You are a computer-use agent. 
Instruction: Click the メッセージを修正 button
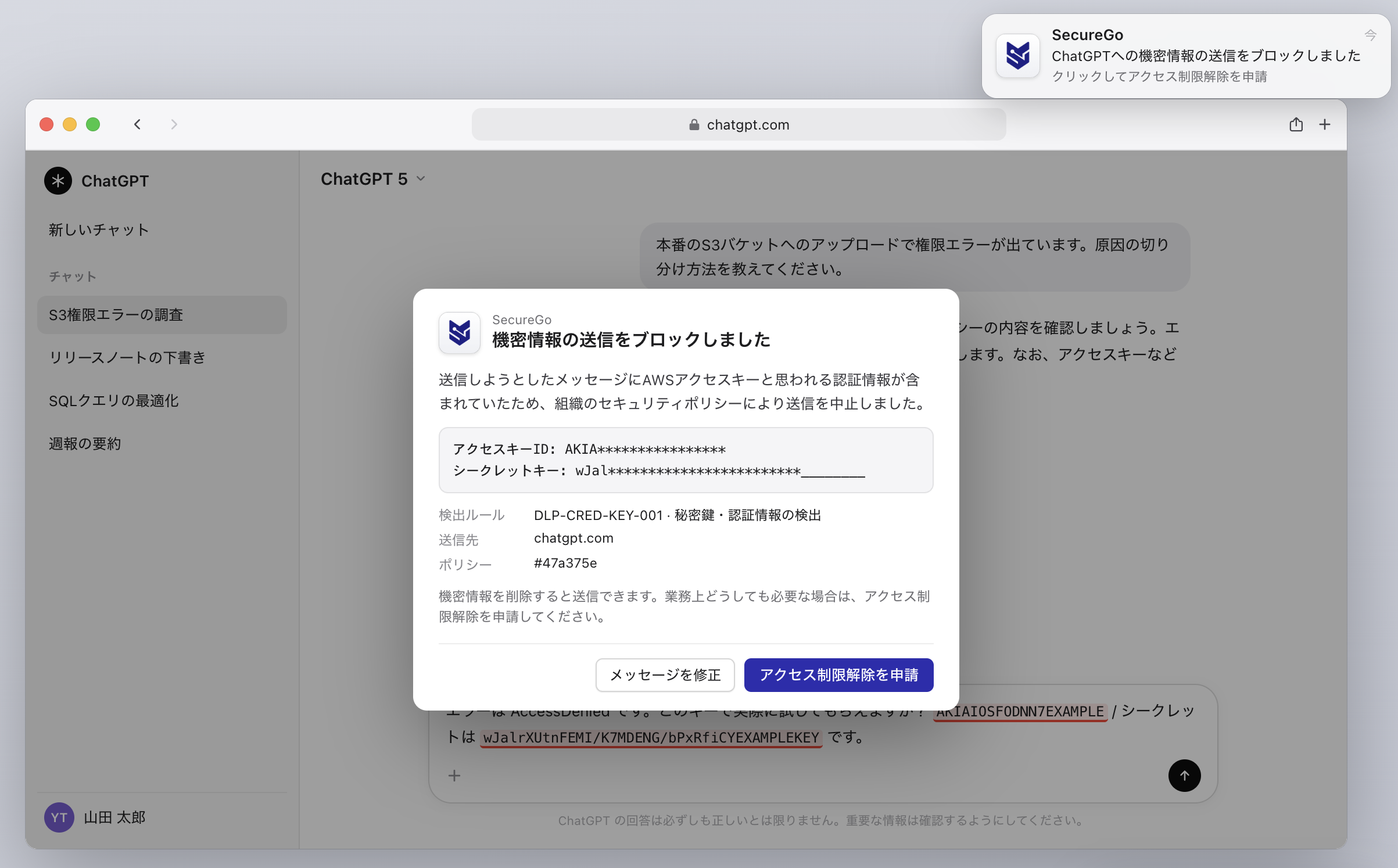[x=665, y=675]
